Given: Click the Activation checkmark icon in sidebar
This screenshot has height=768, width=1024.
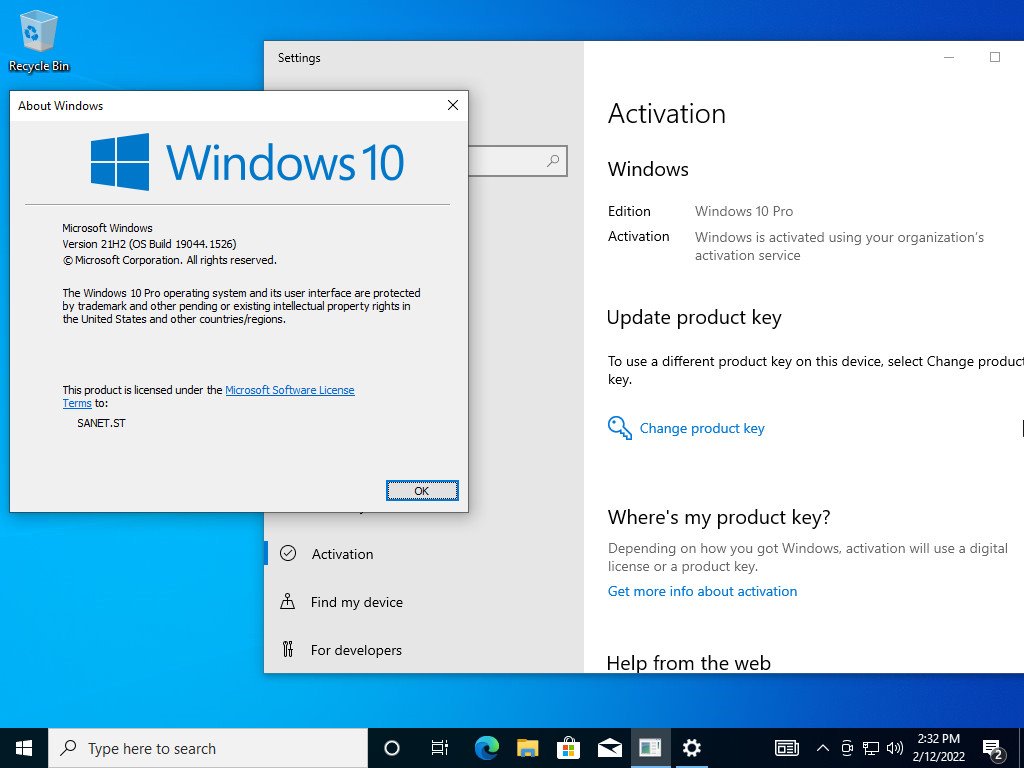Looking at the screenshot, I should point(288,553).
